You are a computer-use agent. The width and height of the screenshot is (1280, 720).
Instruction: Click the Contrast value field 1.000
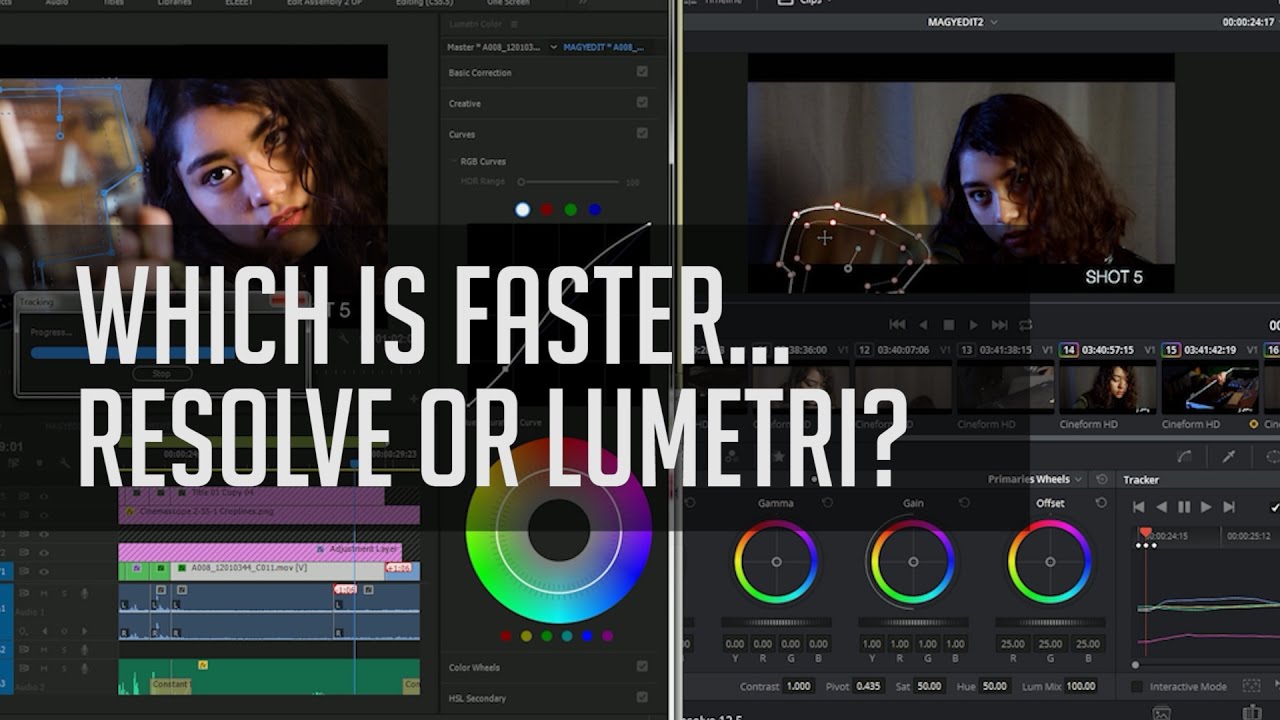click(x=798, y=686)
